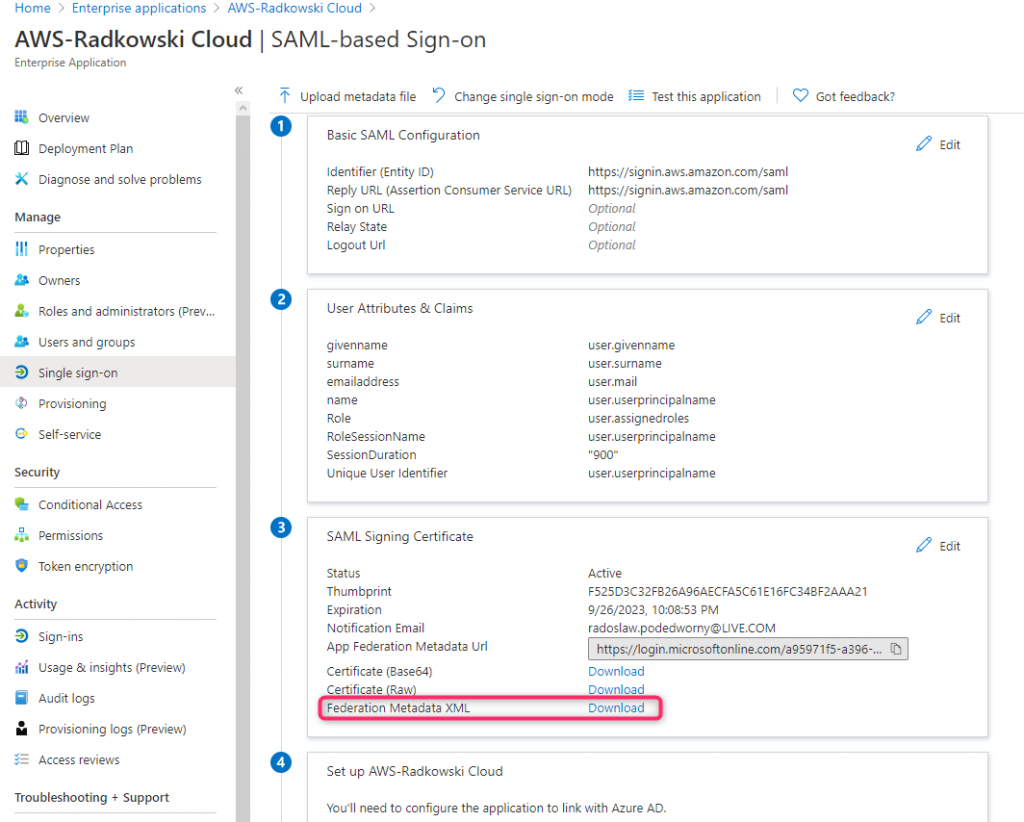Click the Sign-ins icon
Viewport: 1024px width, 822px height.
pyautogui.click(x=22, y=636)
